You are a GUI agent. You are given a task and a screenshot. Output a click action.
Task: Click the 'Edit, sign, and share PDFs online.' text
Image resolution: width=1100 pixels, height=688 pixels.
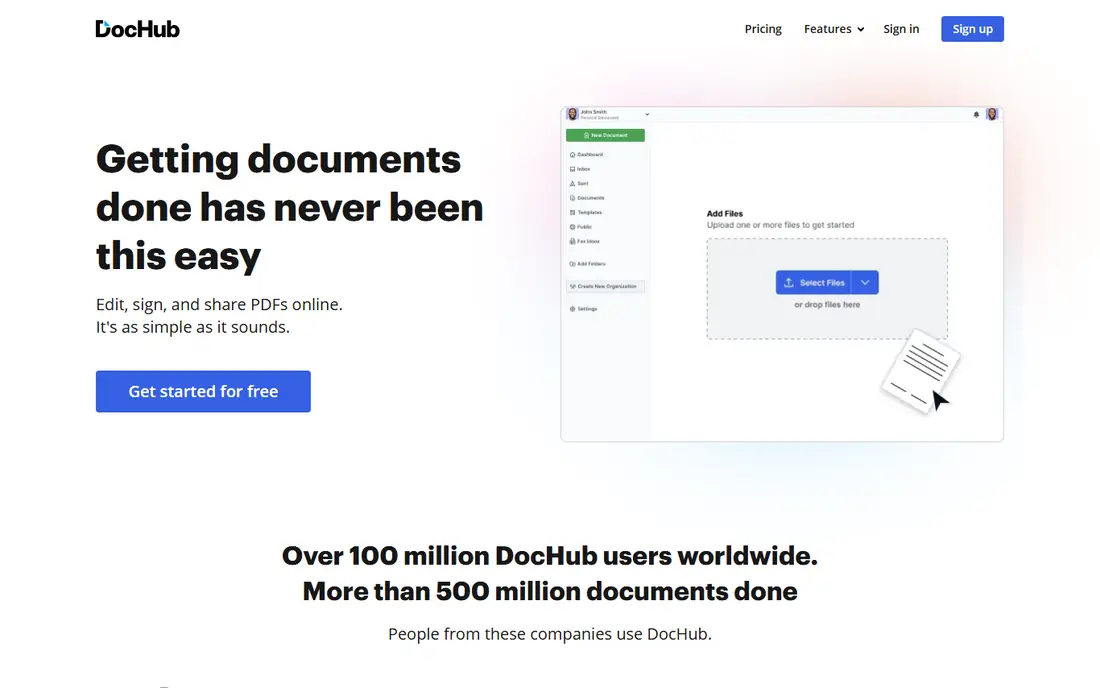[x=220, y=304]
